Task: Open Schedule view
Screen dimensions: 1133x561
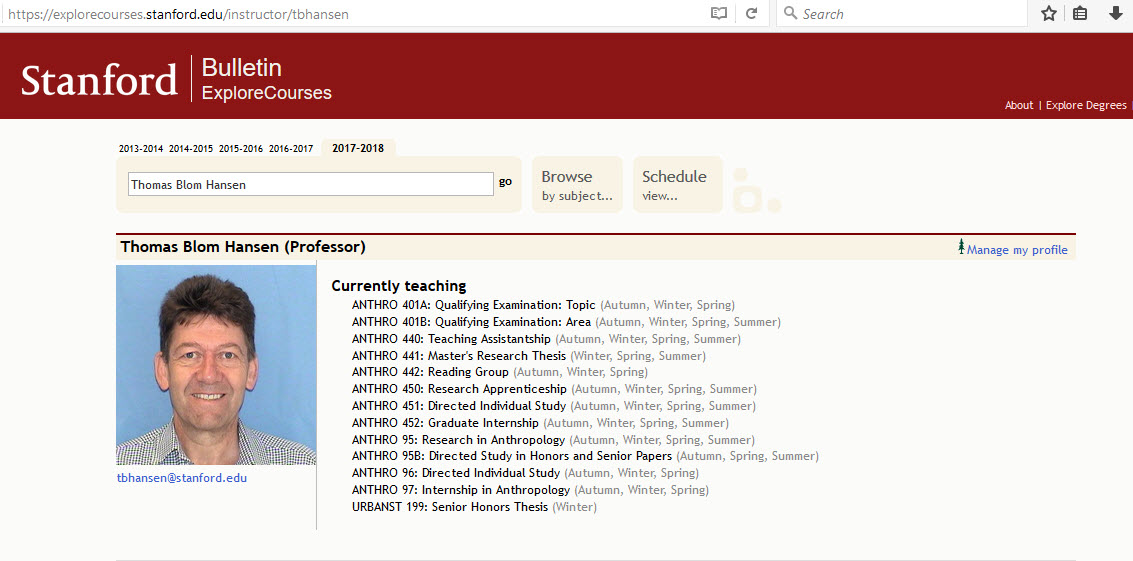Action: pos(677,185)
